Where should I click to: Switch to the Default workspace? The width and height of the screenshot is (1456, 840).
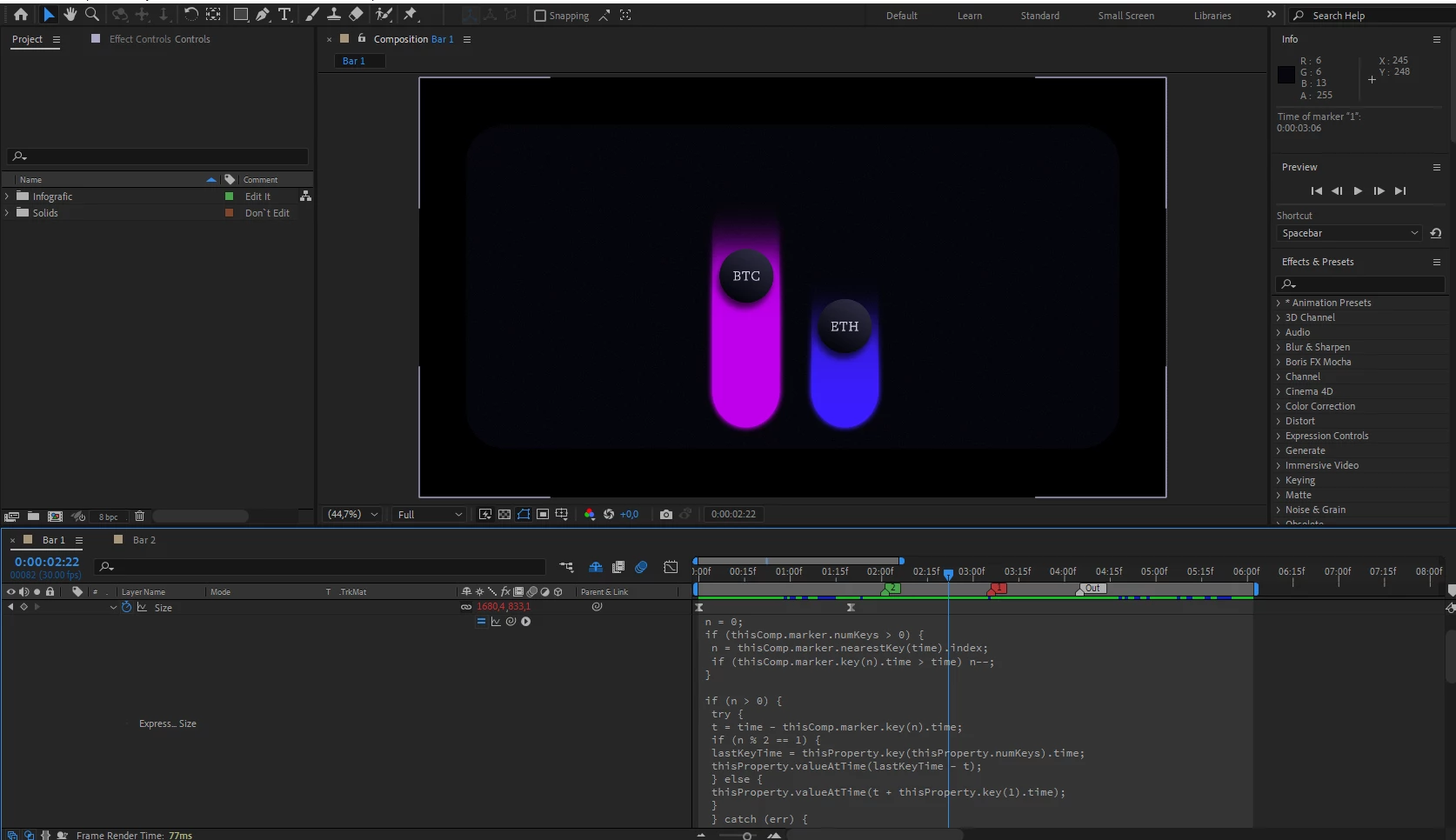click(x=902, y=16)
